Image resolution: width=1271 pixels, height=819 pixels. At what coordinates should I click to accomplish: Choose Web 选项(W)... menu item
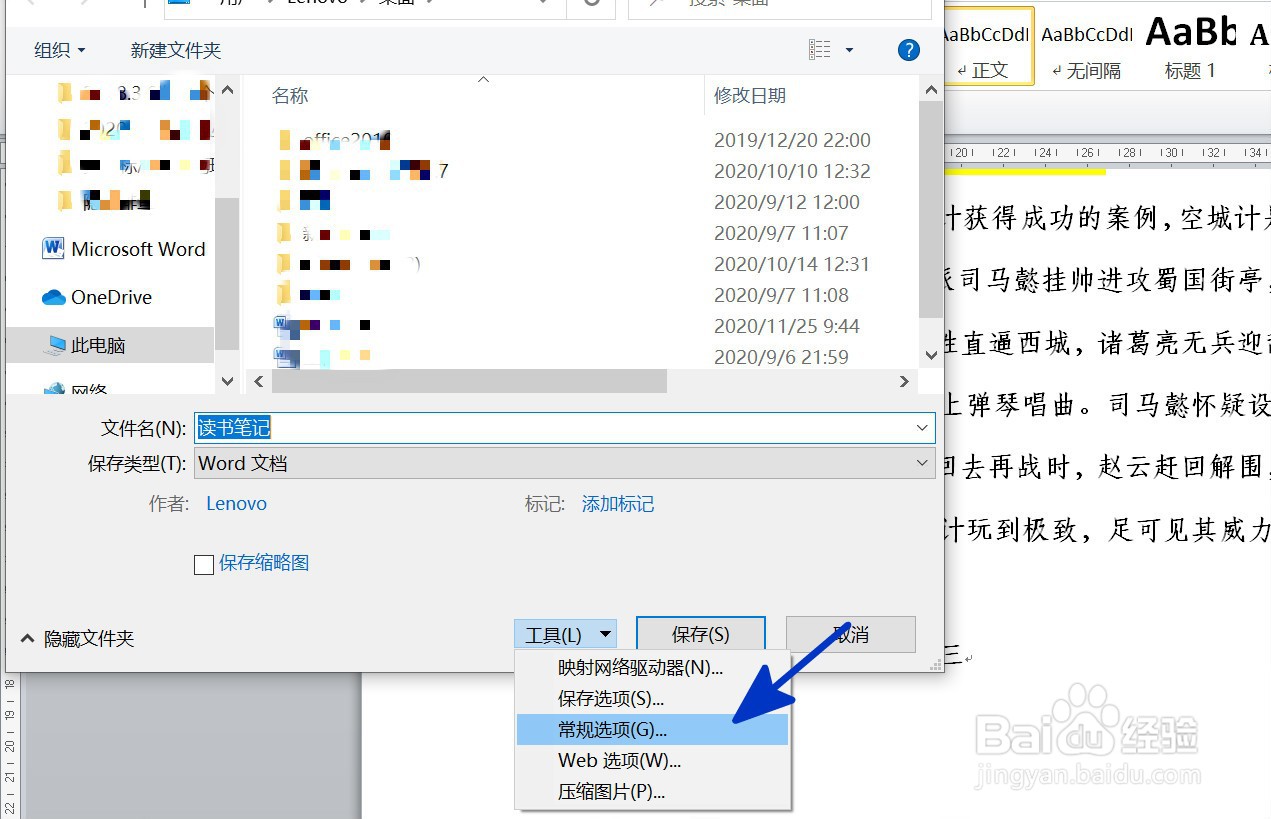click(x=653, y=760)
